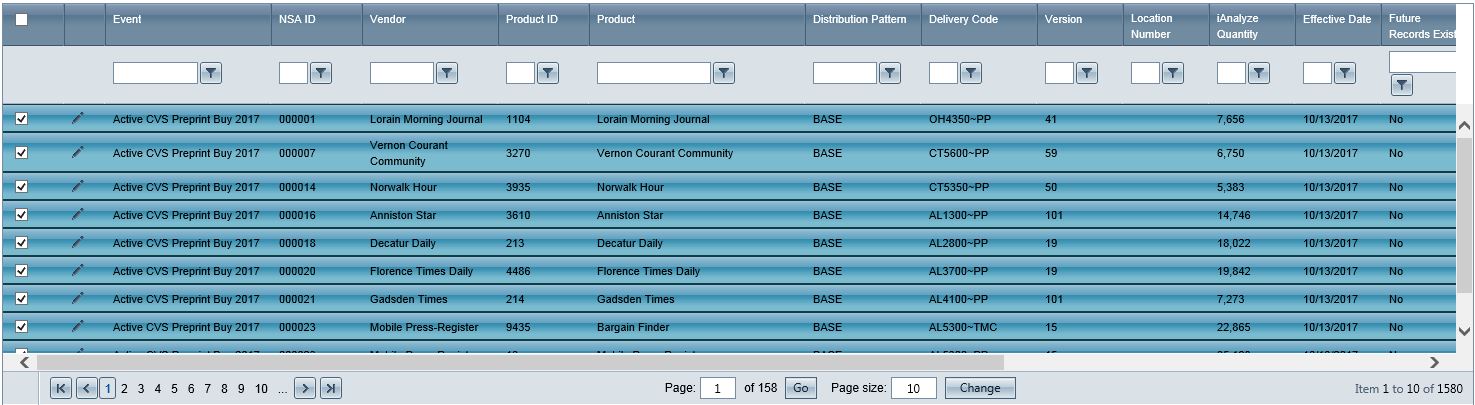
Task: Sort by the Product column header
Action: [x=616, y=19]
